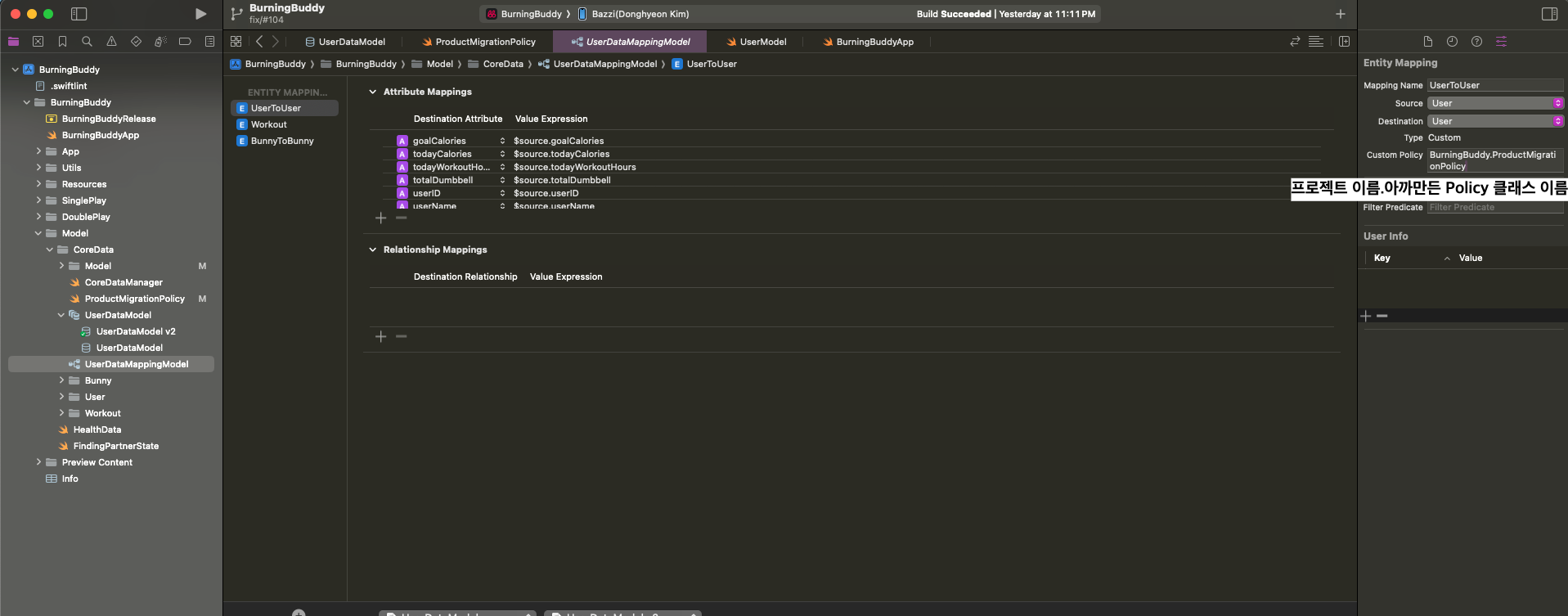The image size is (1568, 616).
Task: Edit the Mapping Name field
Action: 1496,85
